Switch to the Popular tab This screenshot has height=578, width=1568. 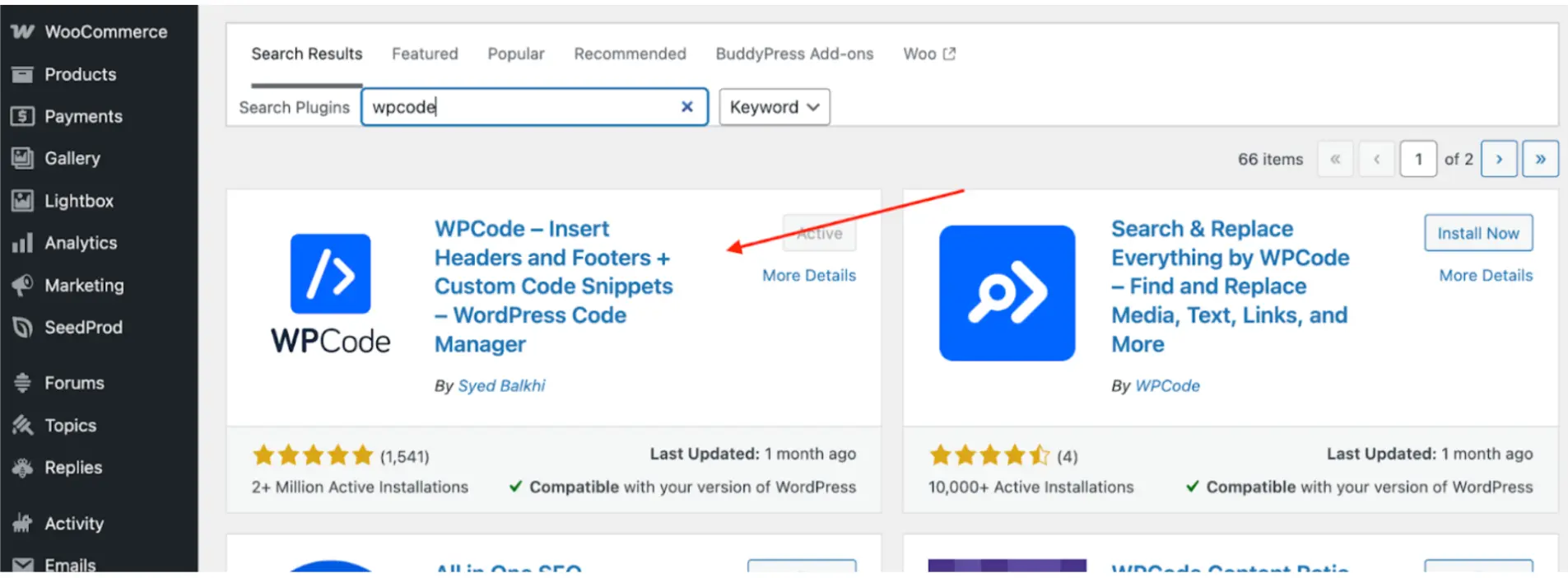(x=515, y=54)
